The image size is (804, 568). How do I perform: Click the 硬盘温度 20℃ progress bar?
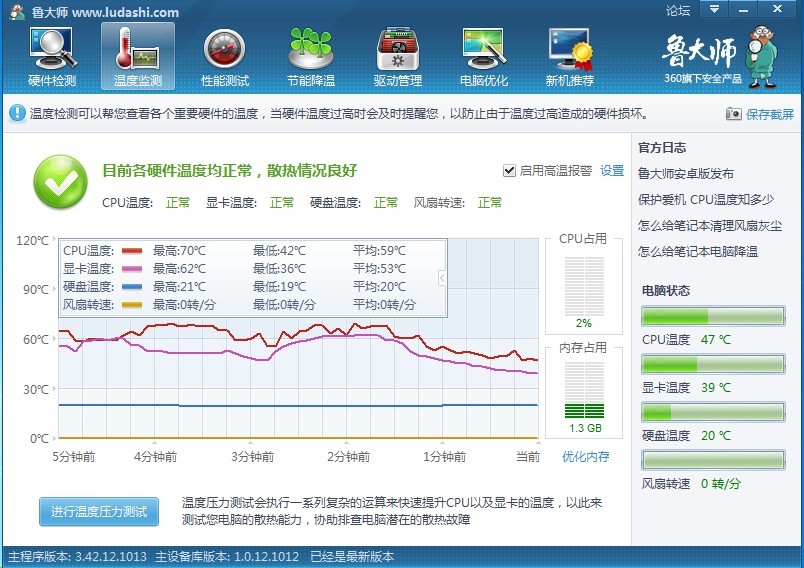click(x=713, y=412)
